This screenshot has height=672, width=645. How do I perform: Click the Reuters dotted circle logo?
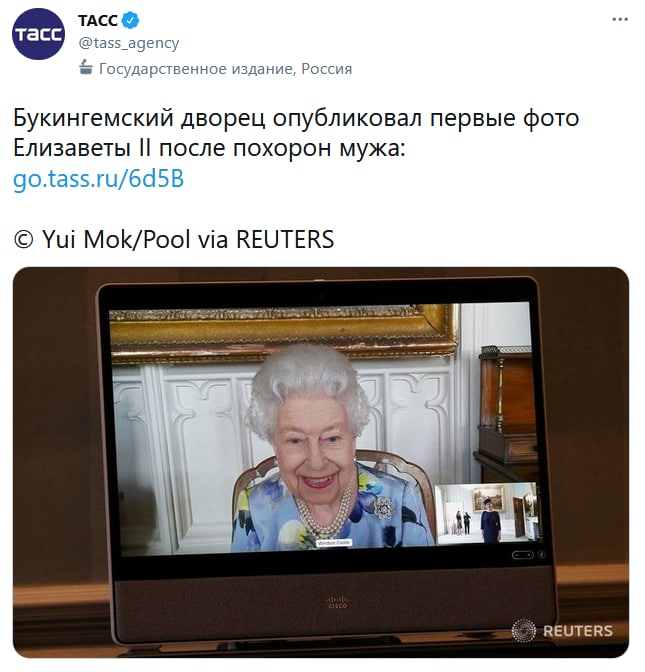[x=524, y=631]
